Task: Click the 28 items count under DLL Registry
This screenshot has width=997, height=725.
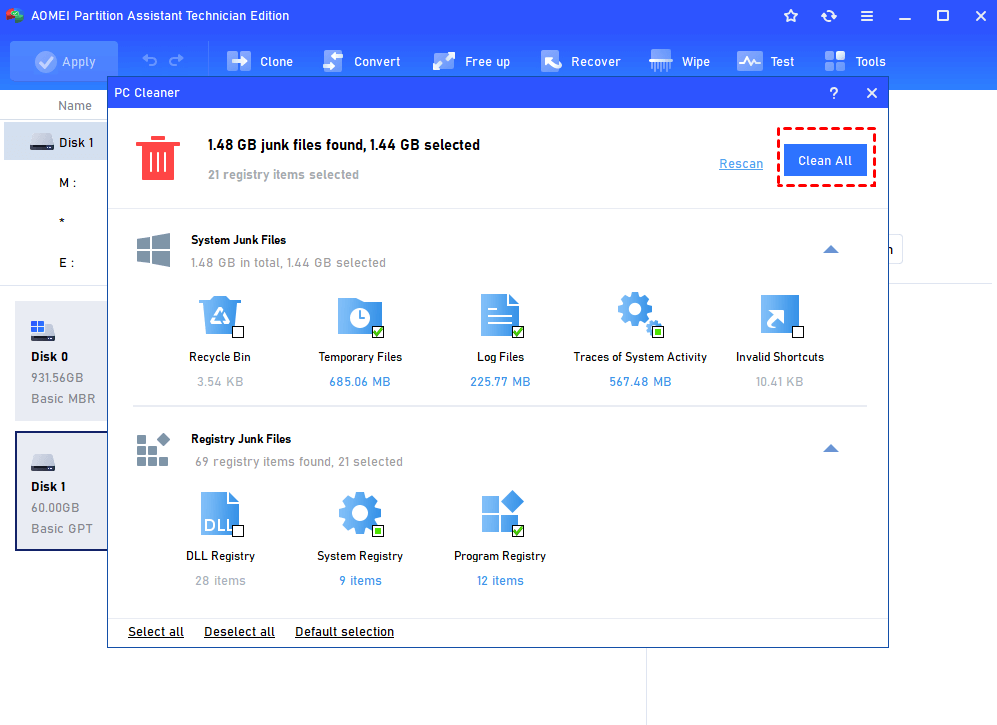Action: (220, 581)
